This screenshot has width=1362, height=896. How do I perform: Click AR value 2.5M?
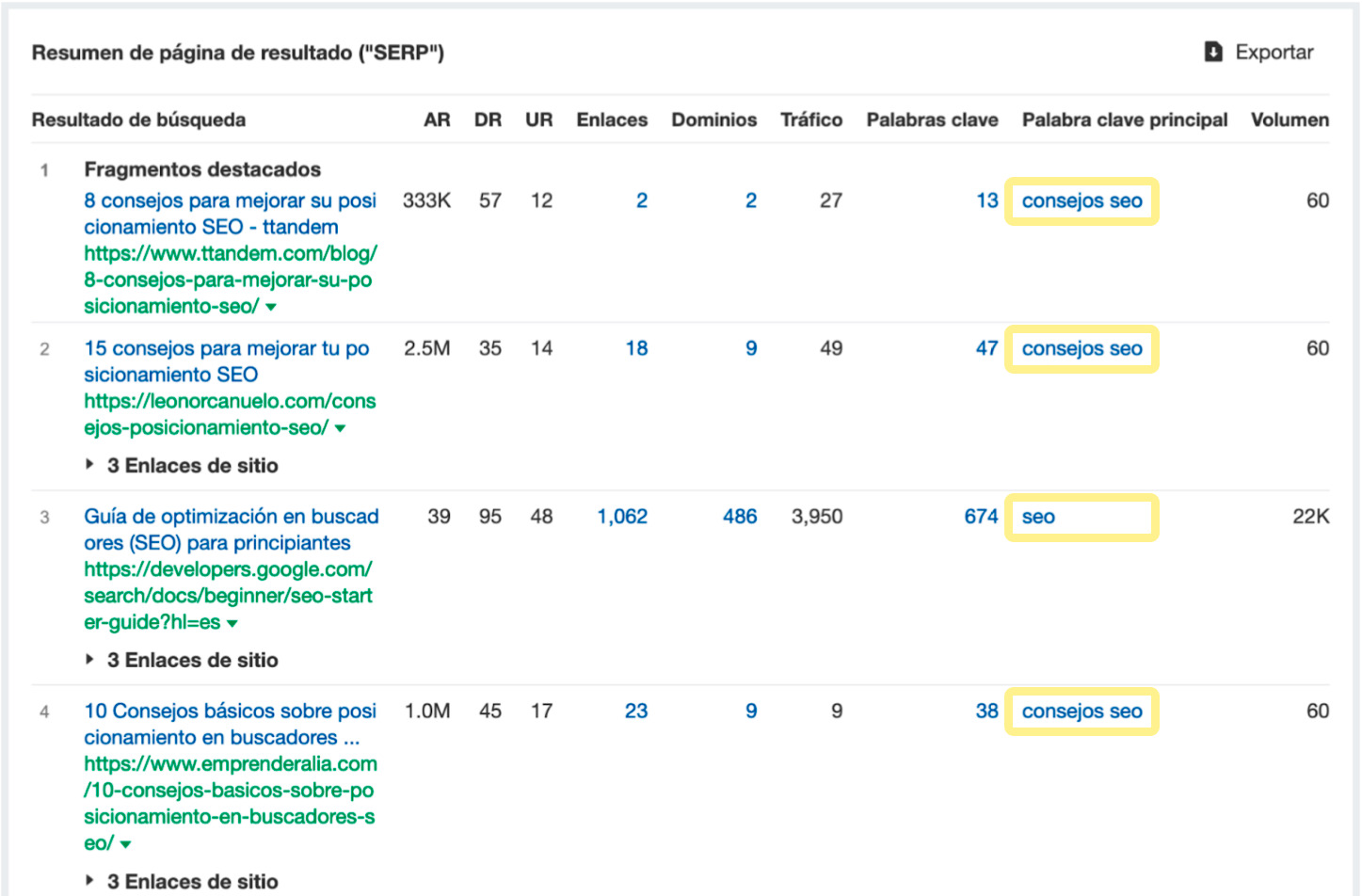pyautogui.click(x=427, y=348)
